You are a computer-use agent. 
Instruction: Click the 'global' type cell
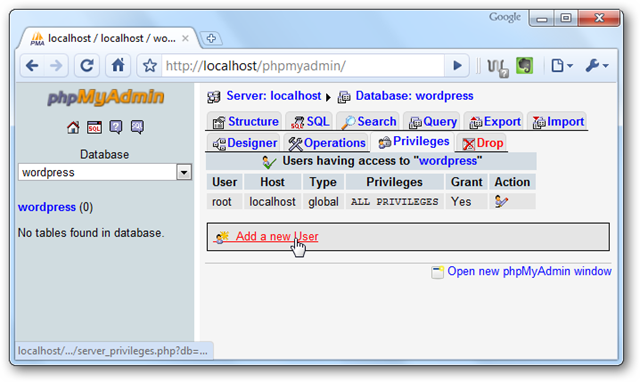pos(323,202)
